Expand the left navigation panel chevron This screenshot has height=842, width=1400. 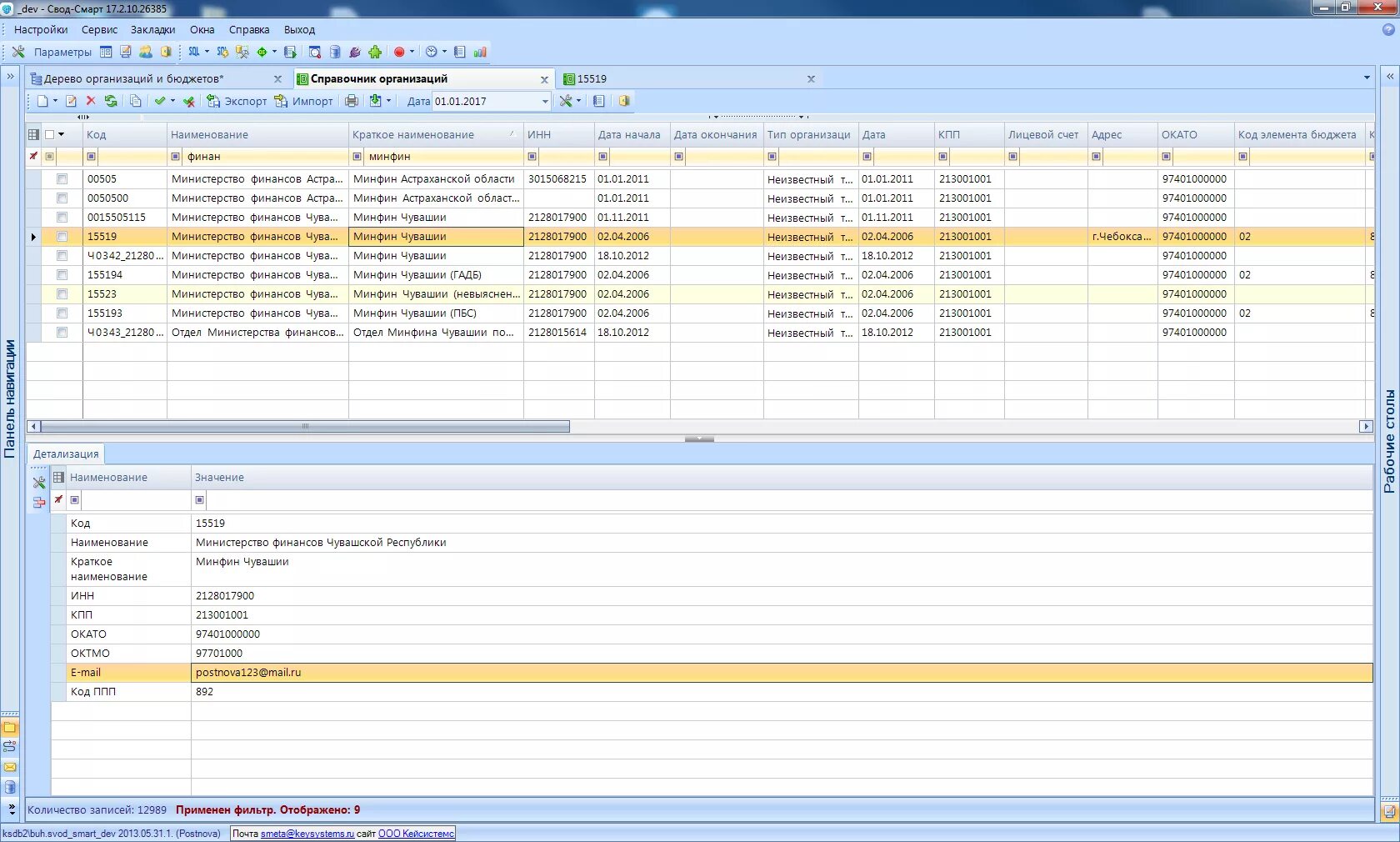[x=10, y=77]
